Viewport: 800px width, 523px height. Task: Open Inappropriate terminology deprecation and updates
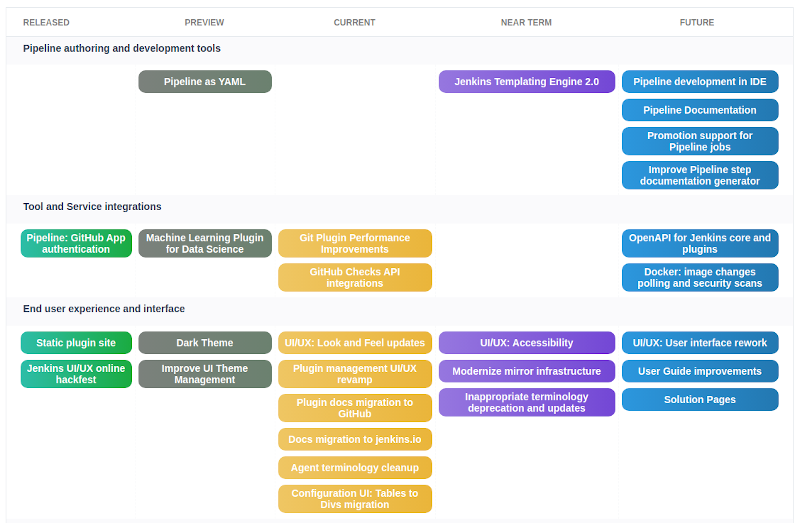[x=527, y=403]
